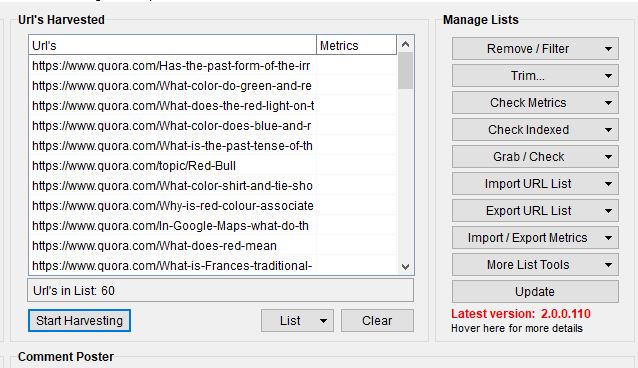Click the Metrics column header
The height and width of the screenshot is (368, 638).
click(356, 45)
